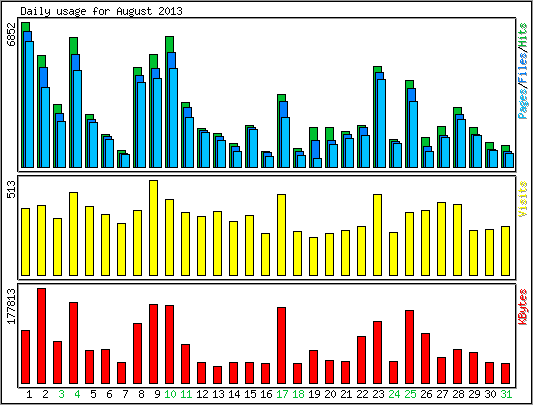The image size is (533, 405).
Task: Click the 513 visits axis label
Action: click(11, 189)
